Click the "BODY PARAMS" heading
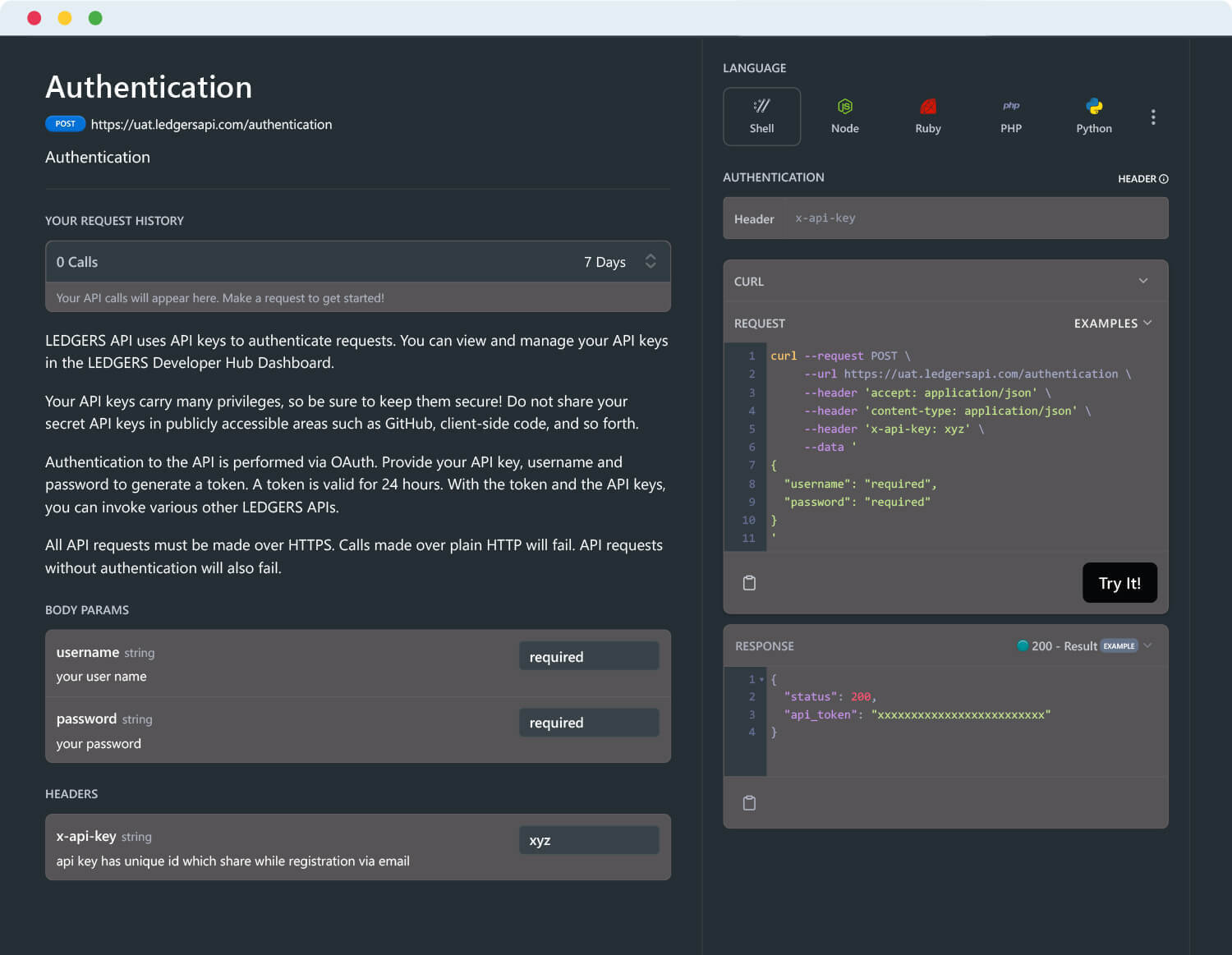The image size is (1232, 955). pyautogui.click(x=87, y=610)
